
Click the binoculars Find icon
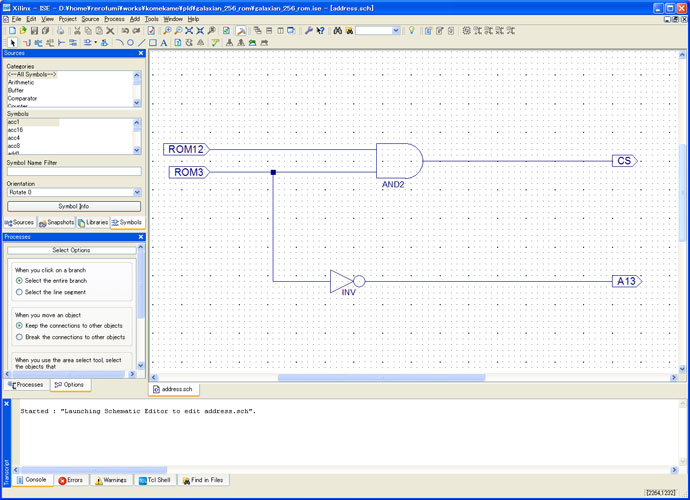pos(338,30)
